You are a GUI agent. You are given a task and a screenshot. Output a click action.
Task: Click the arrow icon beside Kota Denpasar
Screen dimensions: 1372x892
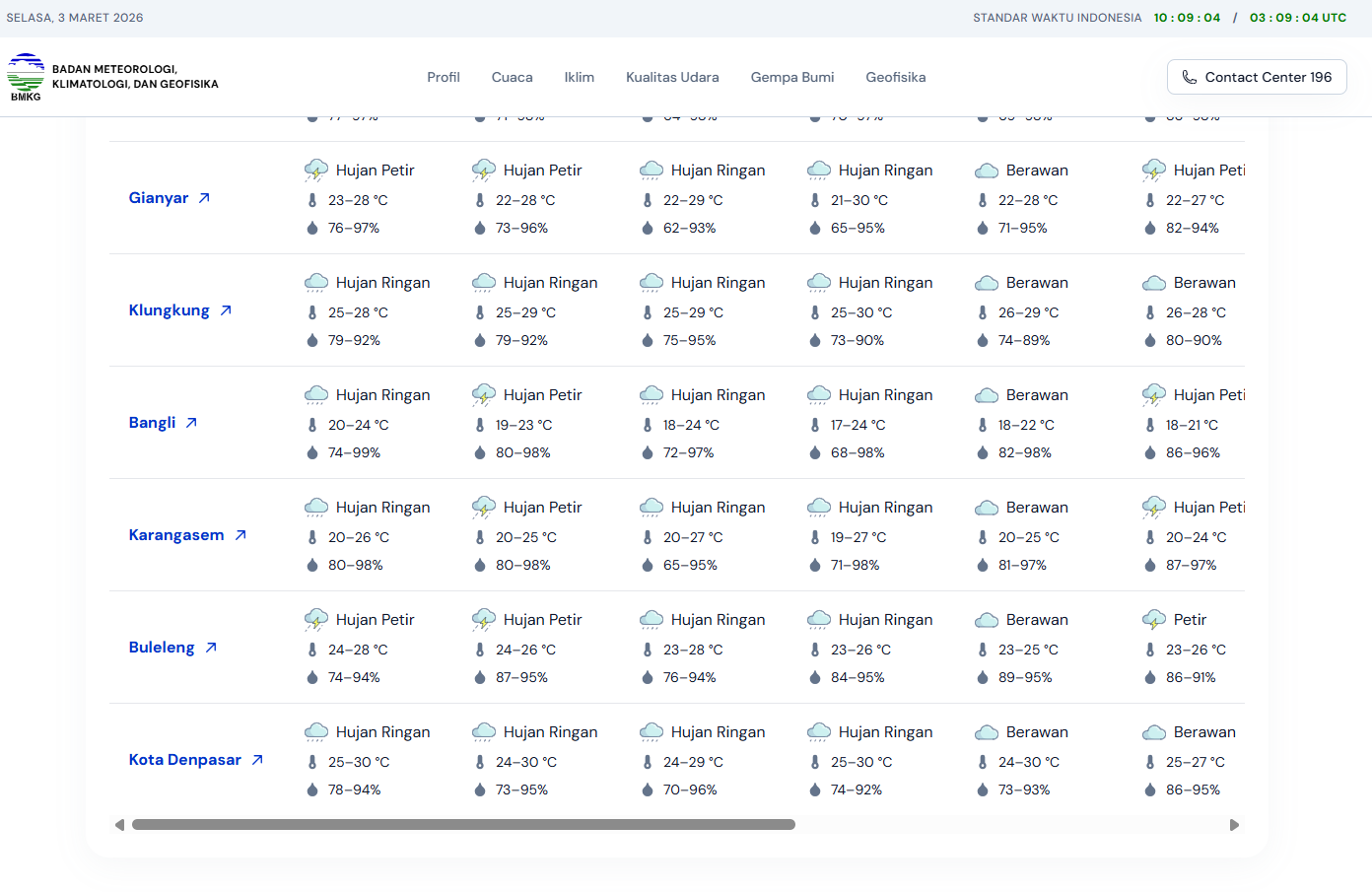[257, 760]
